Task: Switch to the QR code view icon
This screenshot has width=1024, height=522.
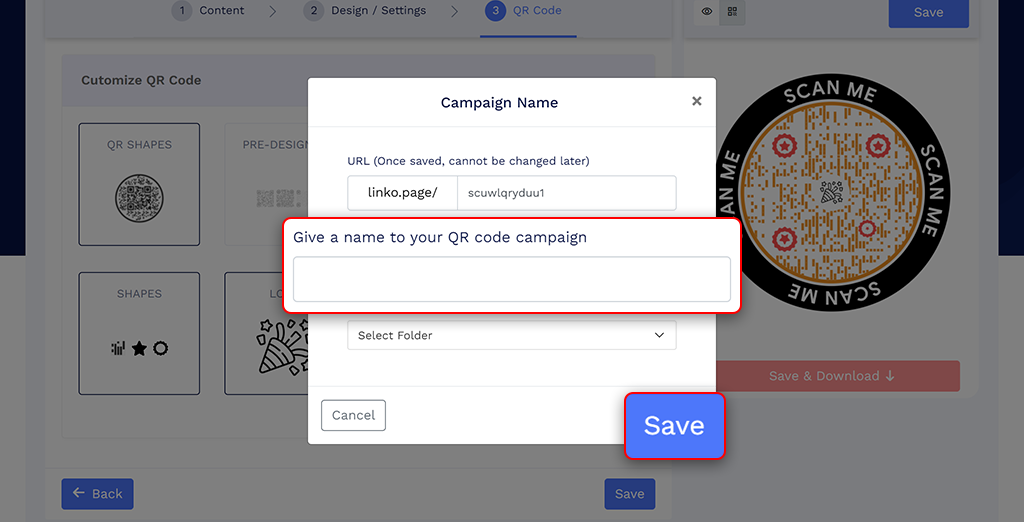Action: 732,12
